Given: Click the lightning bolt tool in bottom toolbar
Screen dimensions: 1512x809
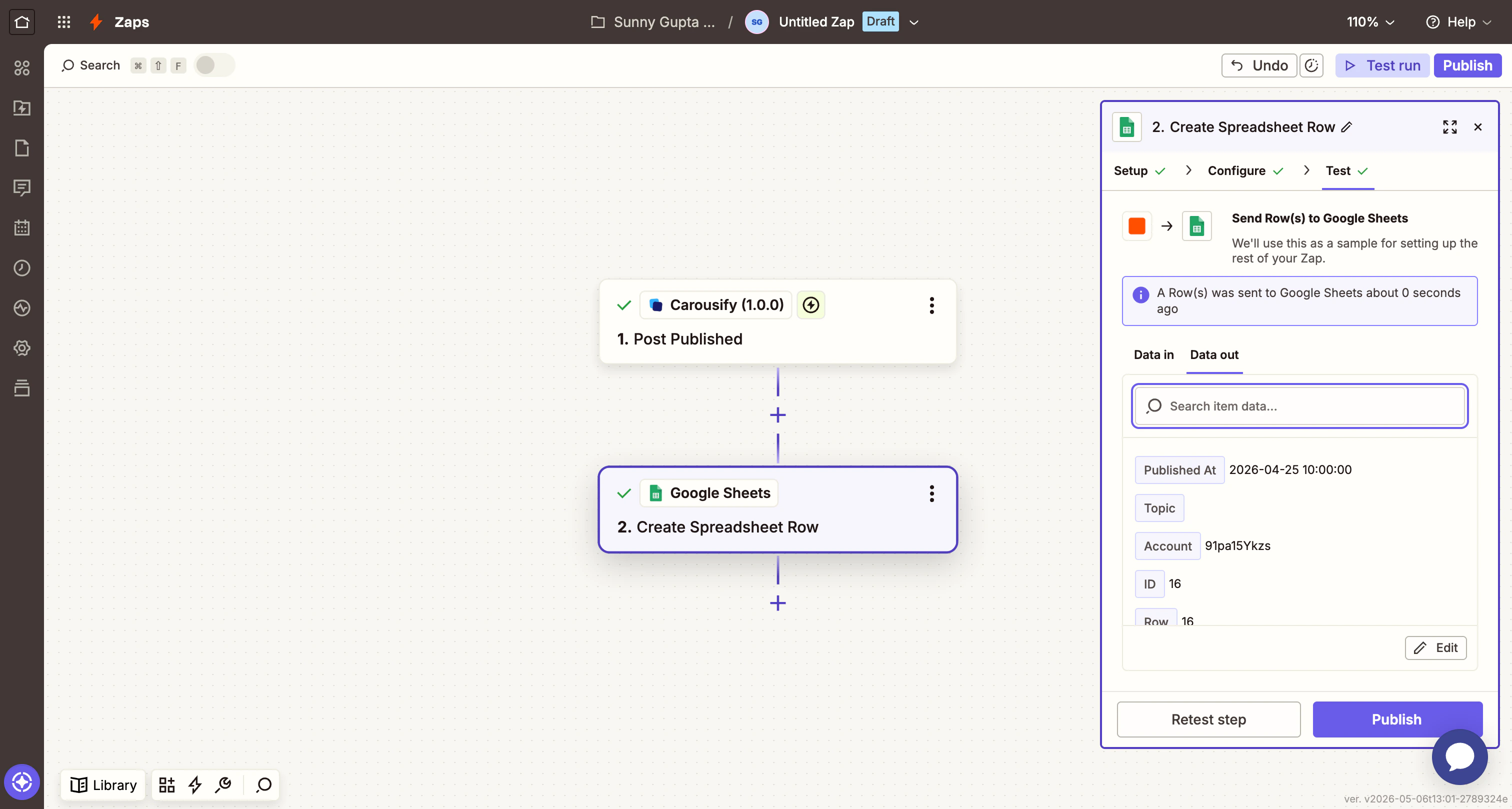Looking at the screenshot, I should 195,785.
